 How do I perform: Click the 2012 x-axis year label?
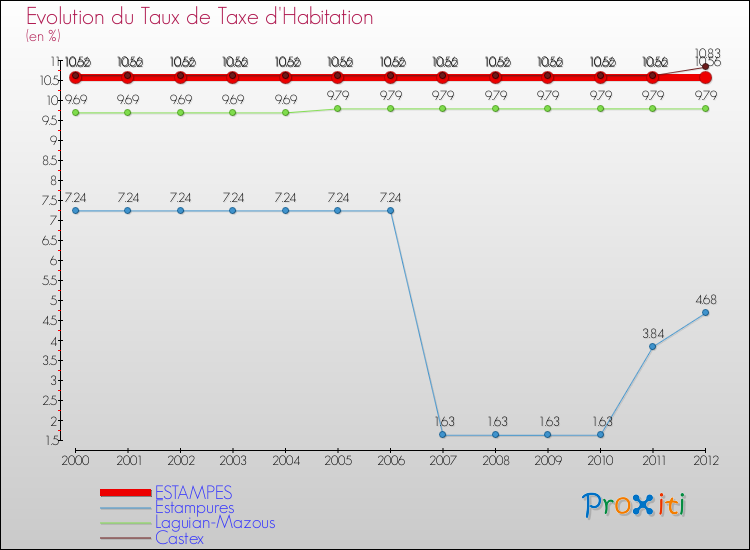point(706,461)
